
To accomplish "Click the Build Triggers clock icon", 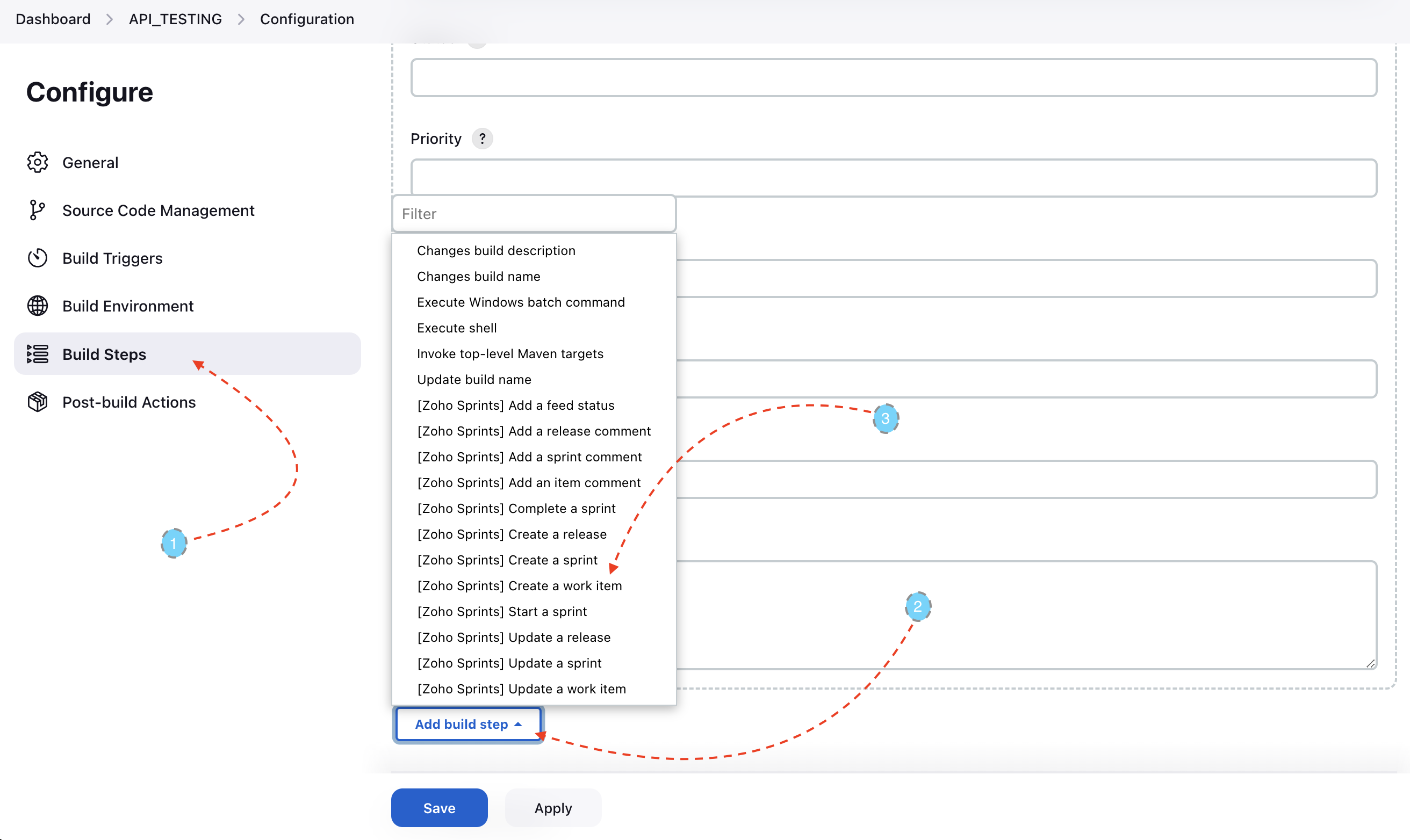I will pyautogui.click(x=38, y=258).
